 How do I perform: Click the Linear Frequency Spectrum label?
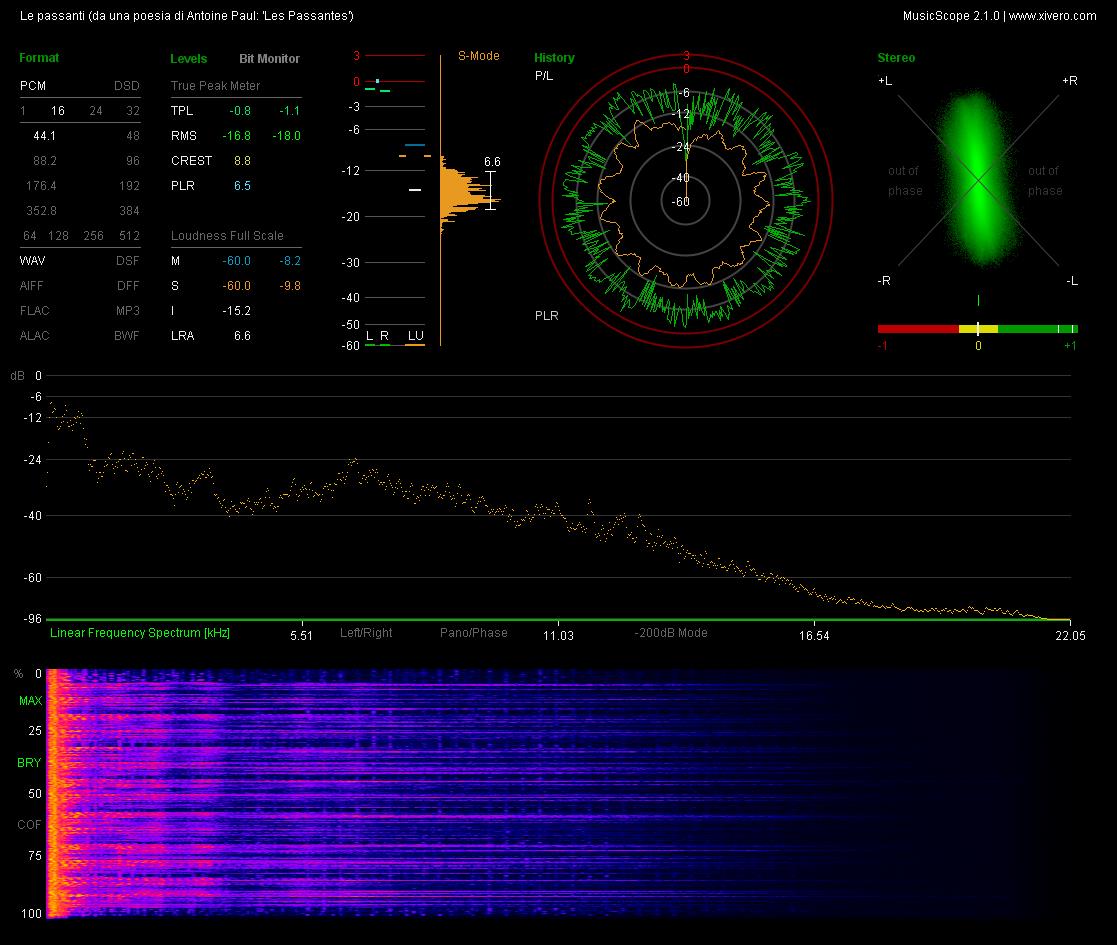pos(140,632)
